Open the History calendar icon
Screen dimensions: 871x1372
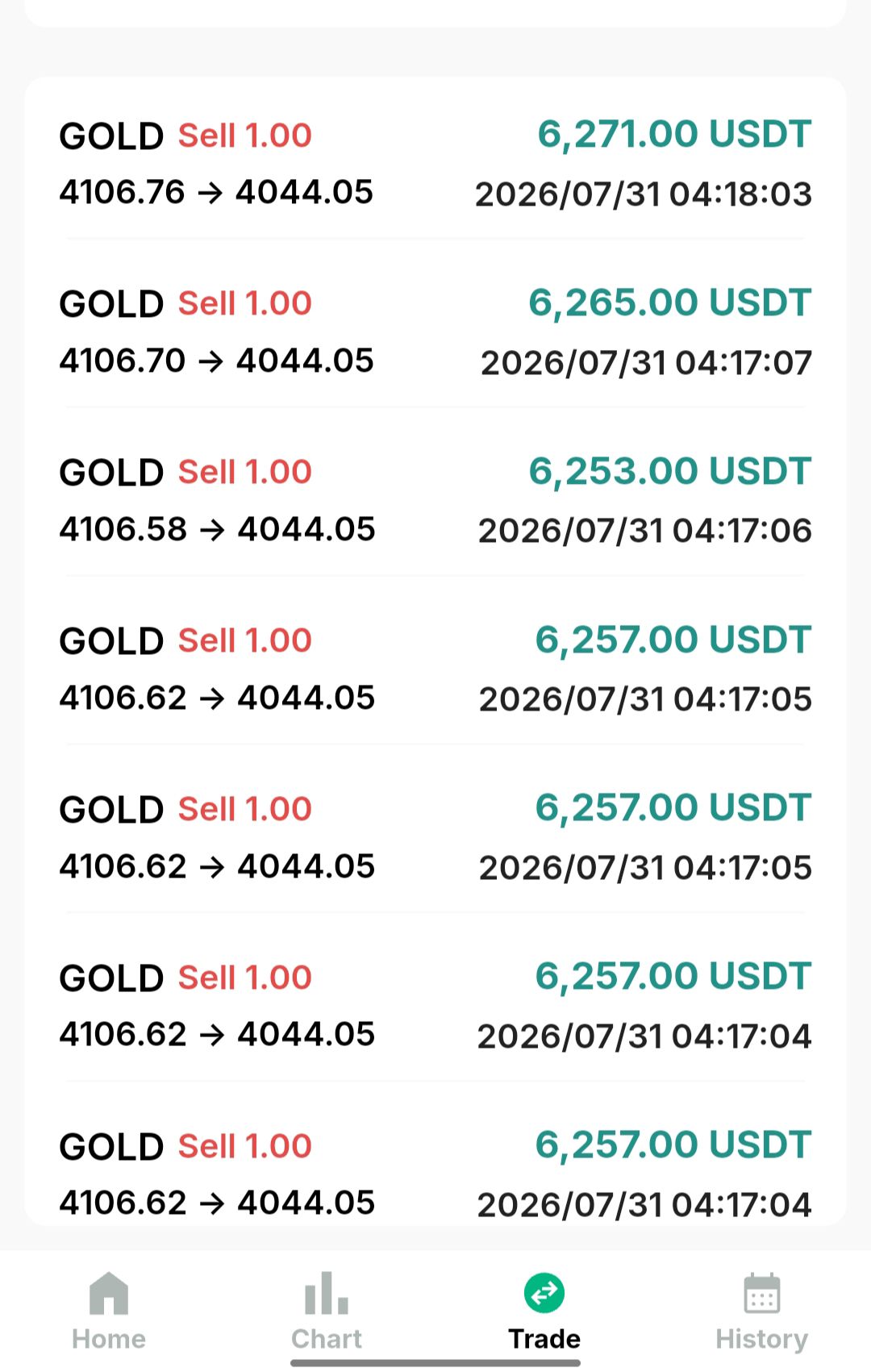[762, 1293]
